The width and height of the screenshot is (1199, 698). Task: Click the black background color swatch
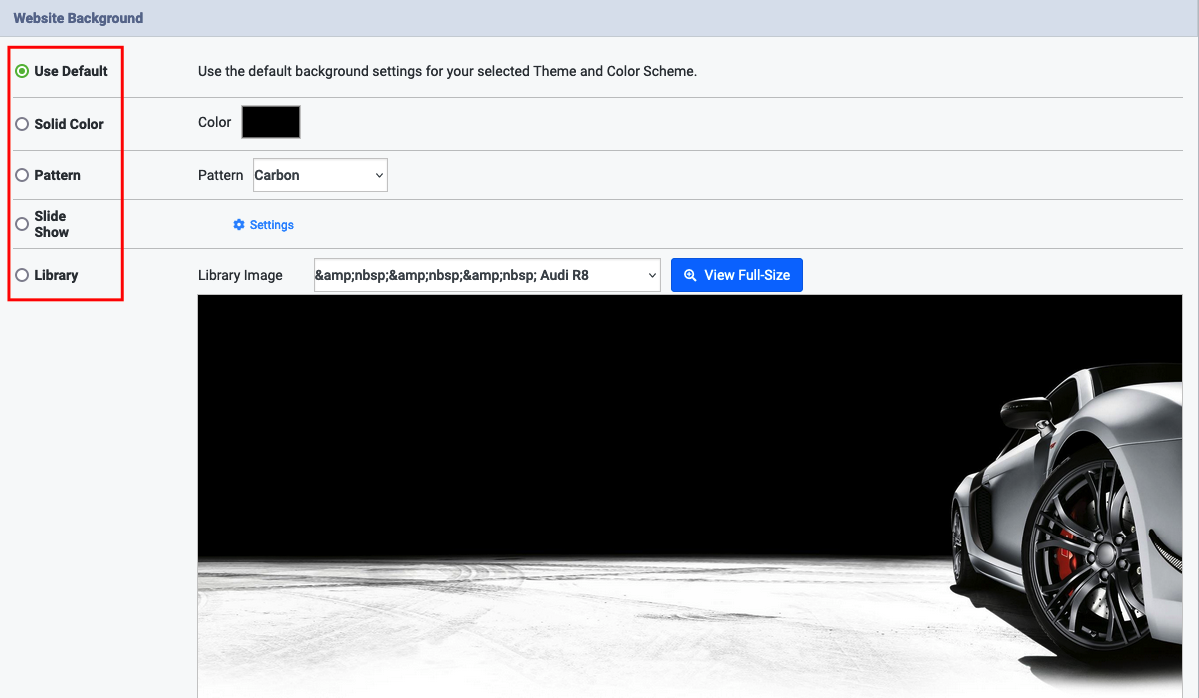[270, 122]
